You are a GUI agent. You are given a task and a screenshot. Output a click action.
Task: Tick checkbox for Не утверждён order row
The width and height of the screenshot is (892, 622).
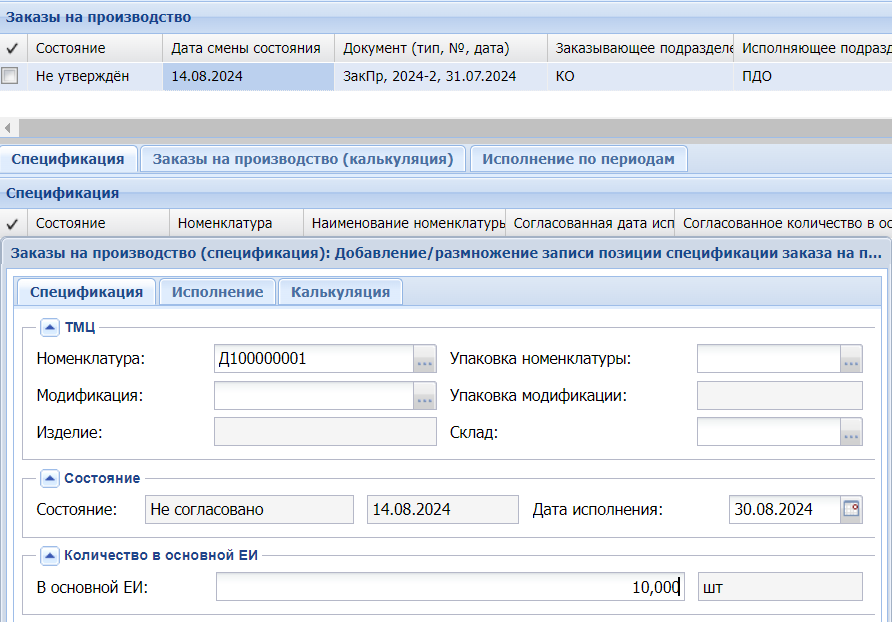pyautogui.click(x=10, y=76)
